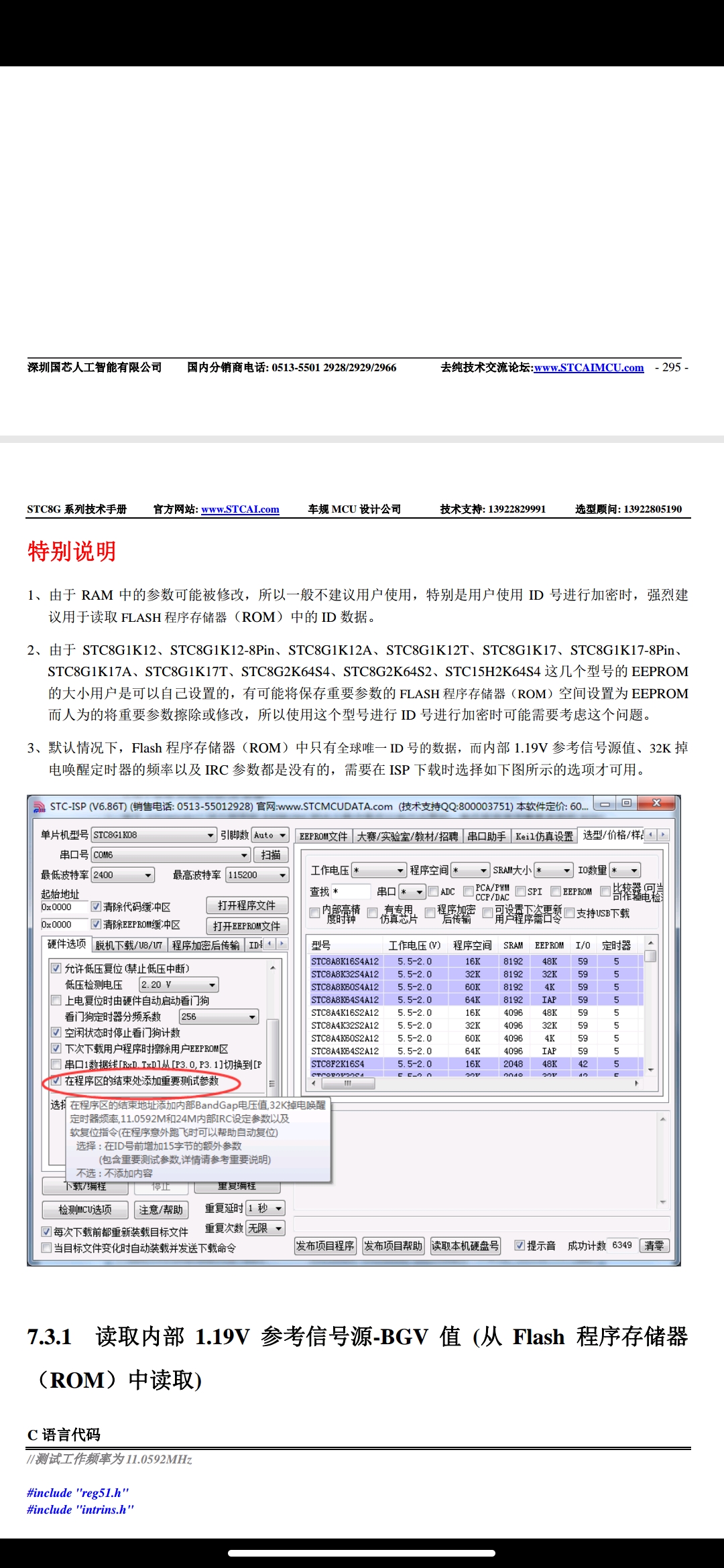Switch to 脱机下载/U8/U7 tab
The height and width of the screenshot is (1568, 724).
(129, 945)
